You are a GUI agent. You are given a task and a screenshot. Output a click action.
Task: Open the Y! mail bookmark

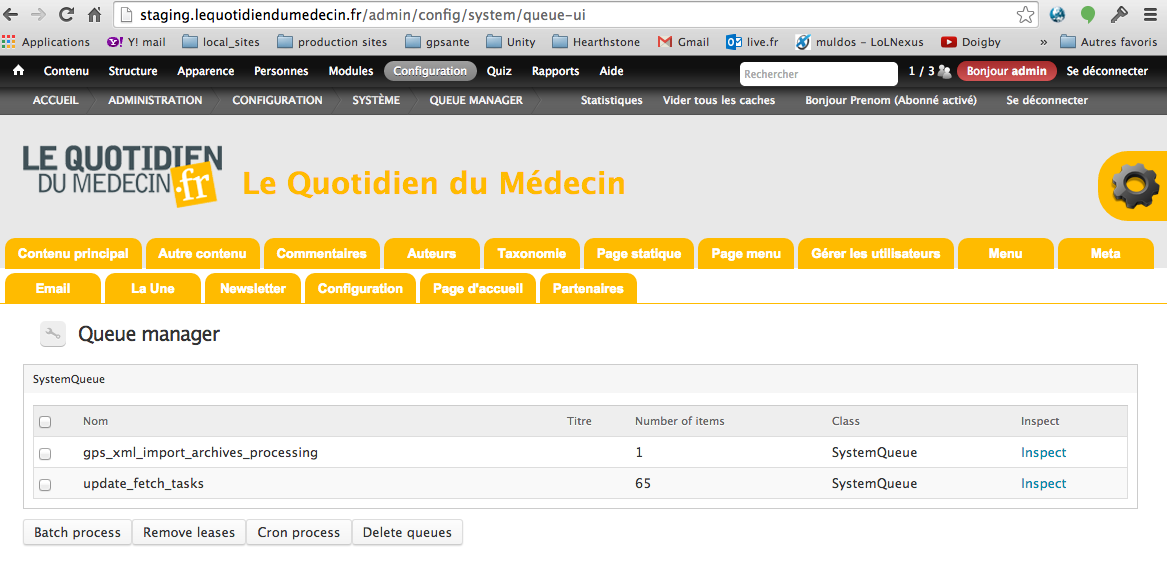coord(136,42)
